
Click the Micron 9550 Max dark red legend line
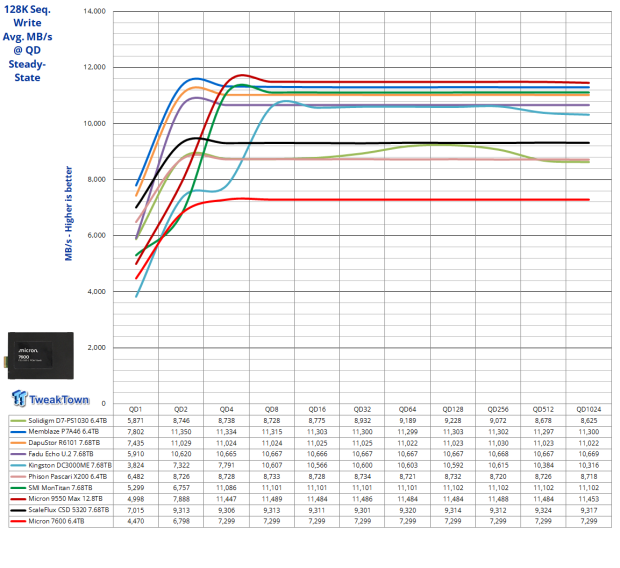(18, 499)
